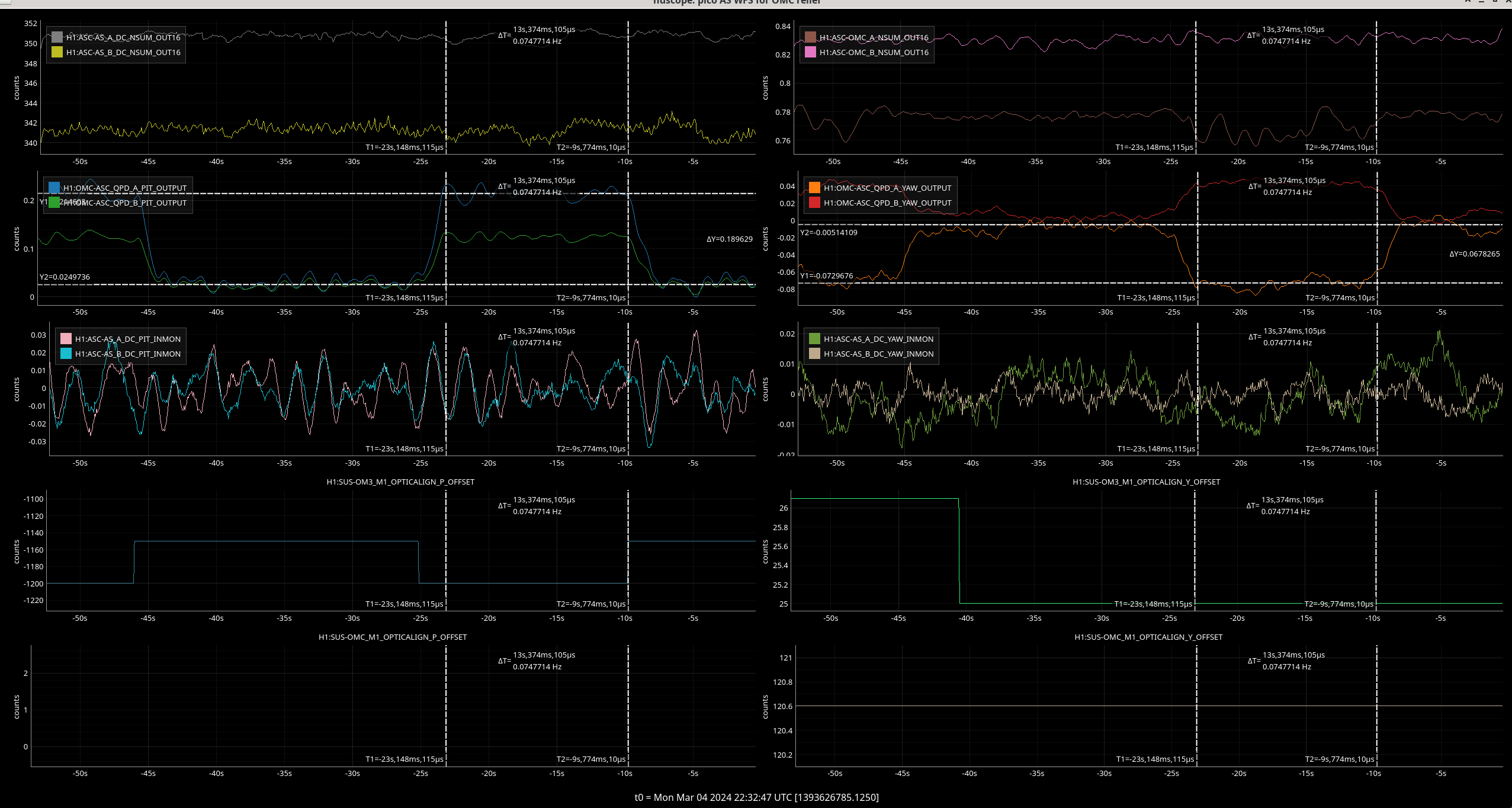
Task: Click the green swatch for AS_A_DC_YAW_INMON
Action: (814, 339)
